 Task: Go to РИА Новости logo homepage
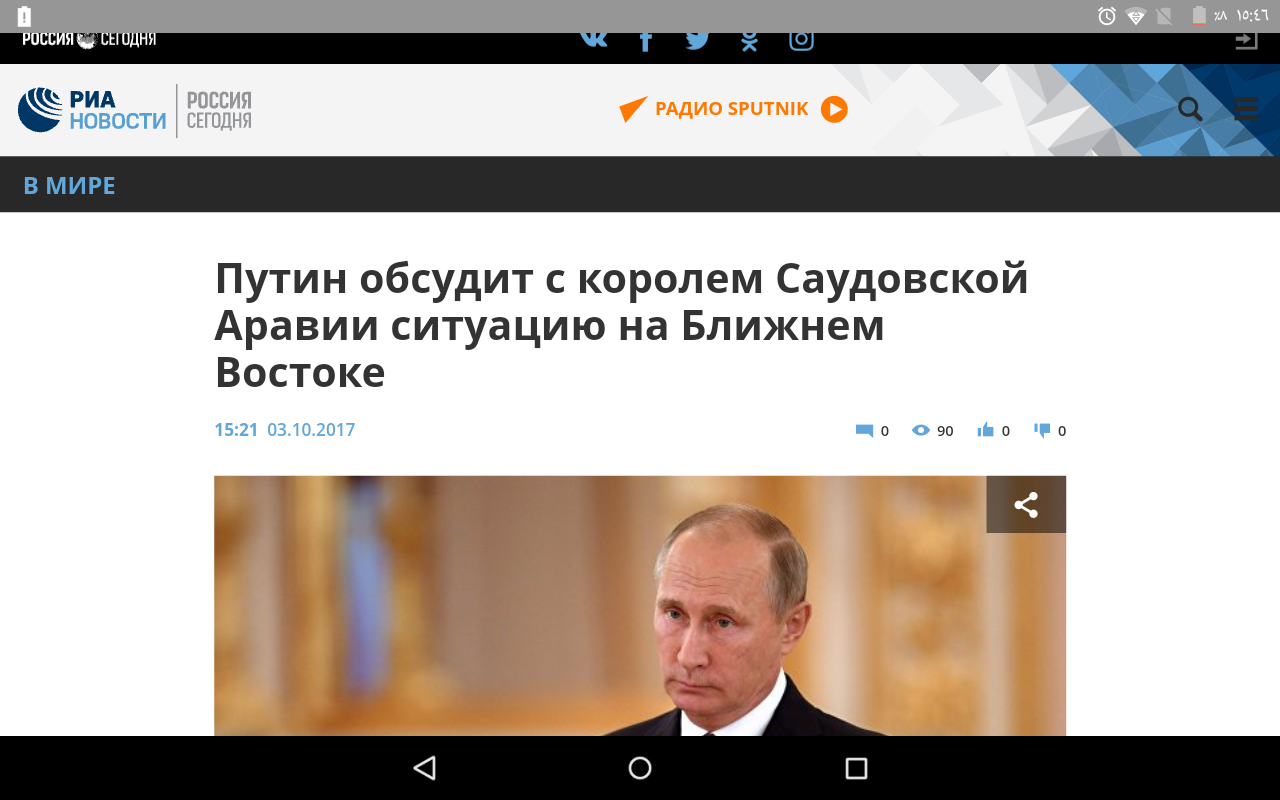(x=92, y=110)
